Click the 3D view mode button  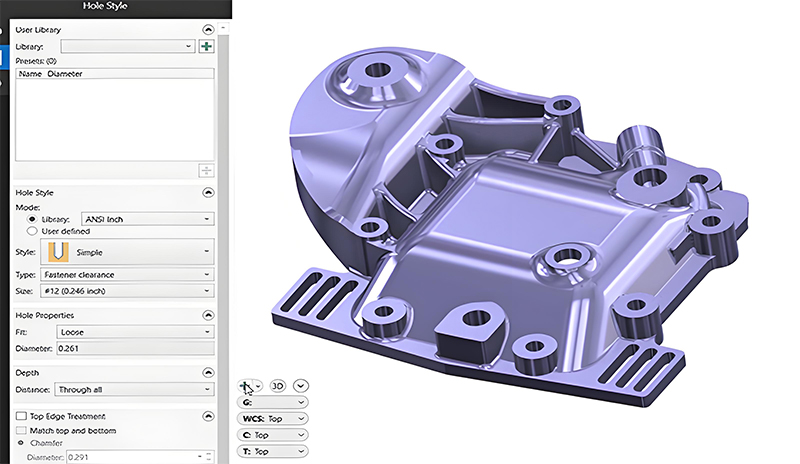tap(279, 386)
